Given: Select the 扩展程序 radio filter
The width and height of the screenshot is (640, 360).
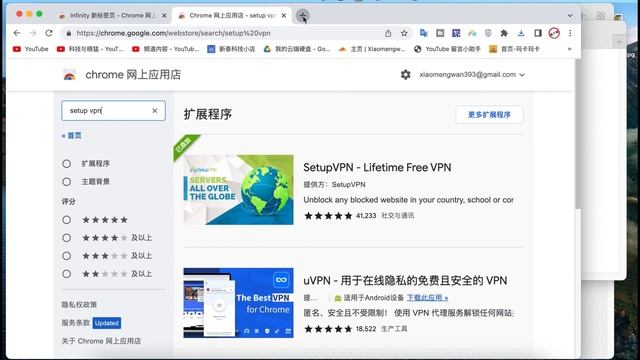Looking at the screenshot, I should click(x=67, y=164).
